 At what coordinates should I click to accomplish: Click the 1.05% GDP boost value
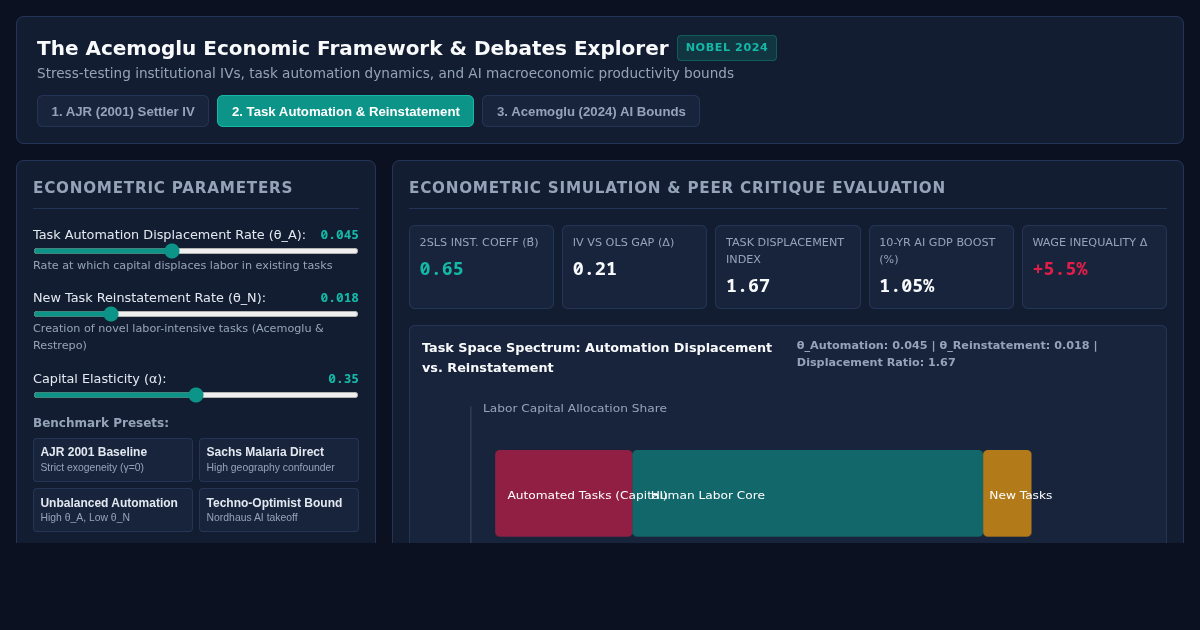[907, 286]
